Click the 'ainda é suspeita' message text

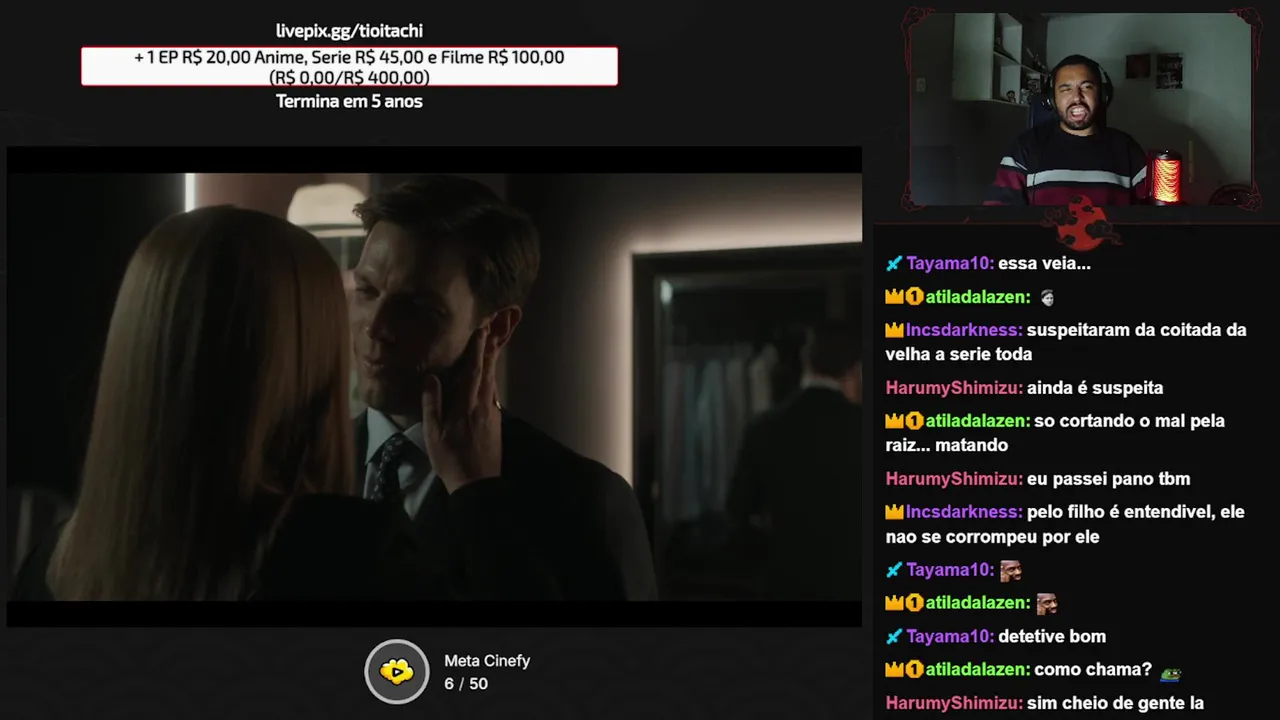click(1095, 388)
